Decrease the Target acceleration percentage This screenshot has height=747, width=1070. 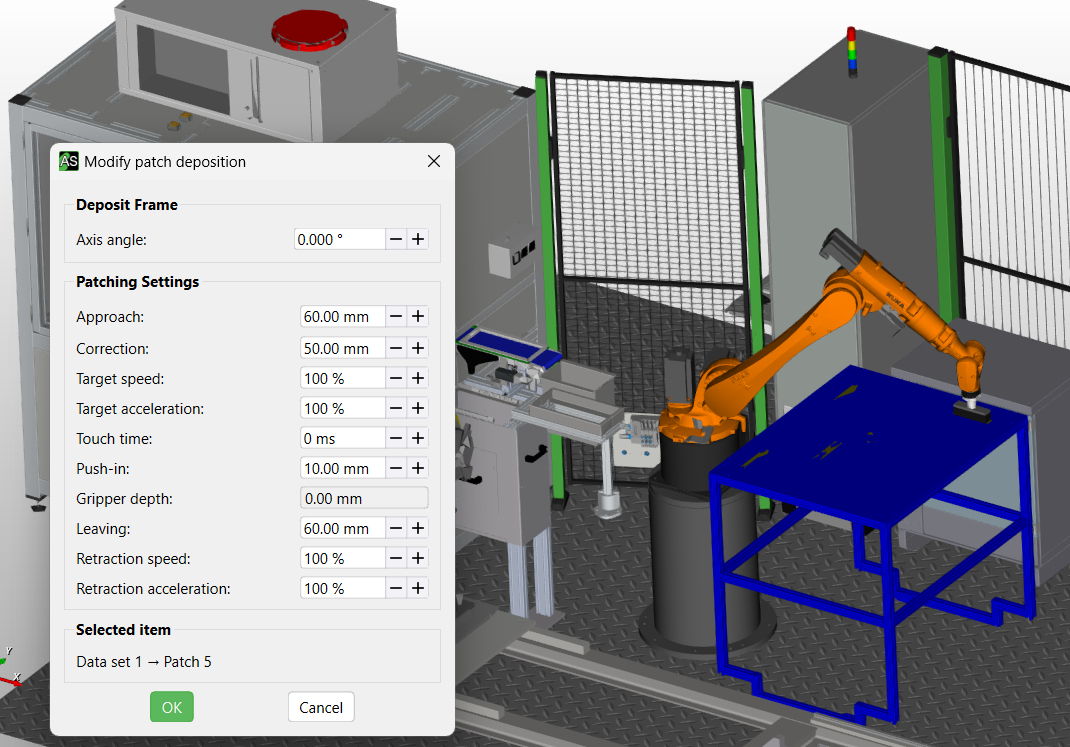pos(396,408)
